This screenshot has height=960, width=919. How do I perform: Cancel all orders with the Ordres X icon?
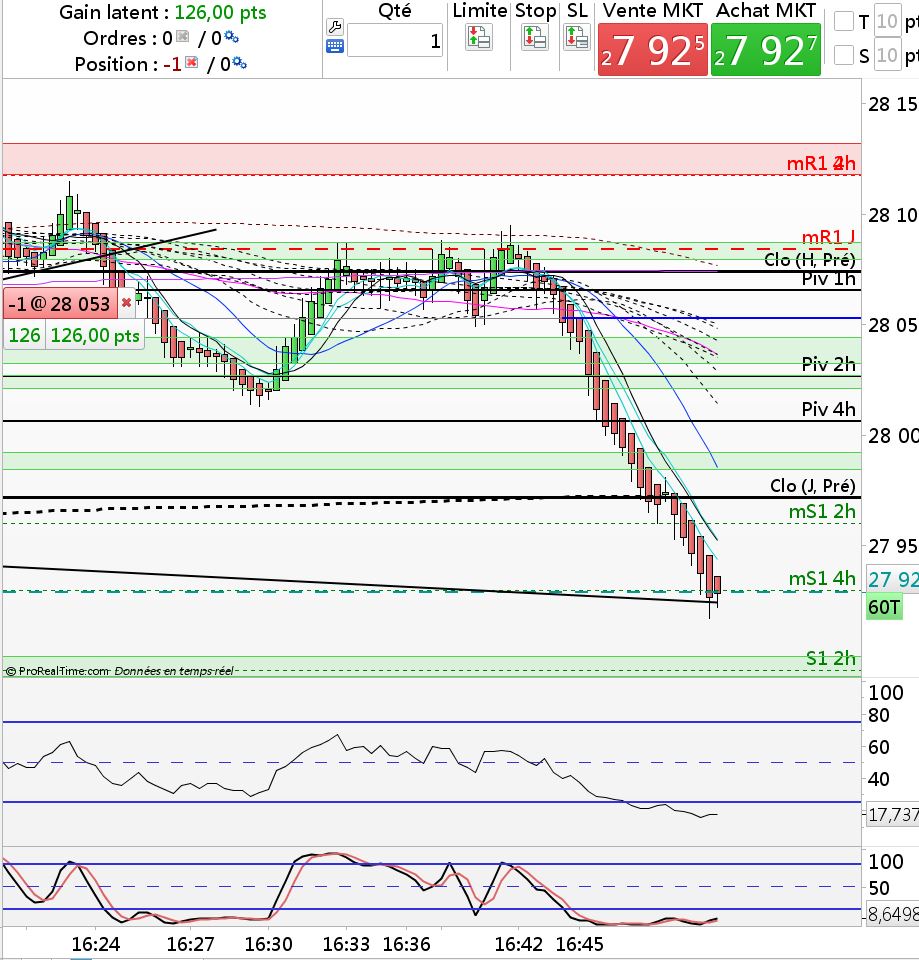(182, 37)
